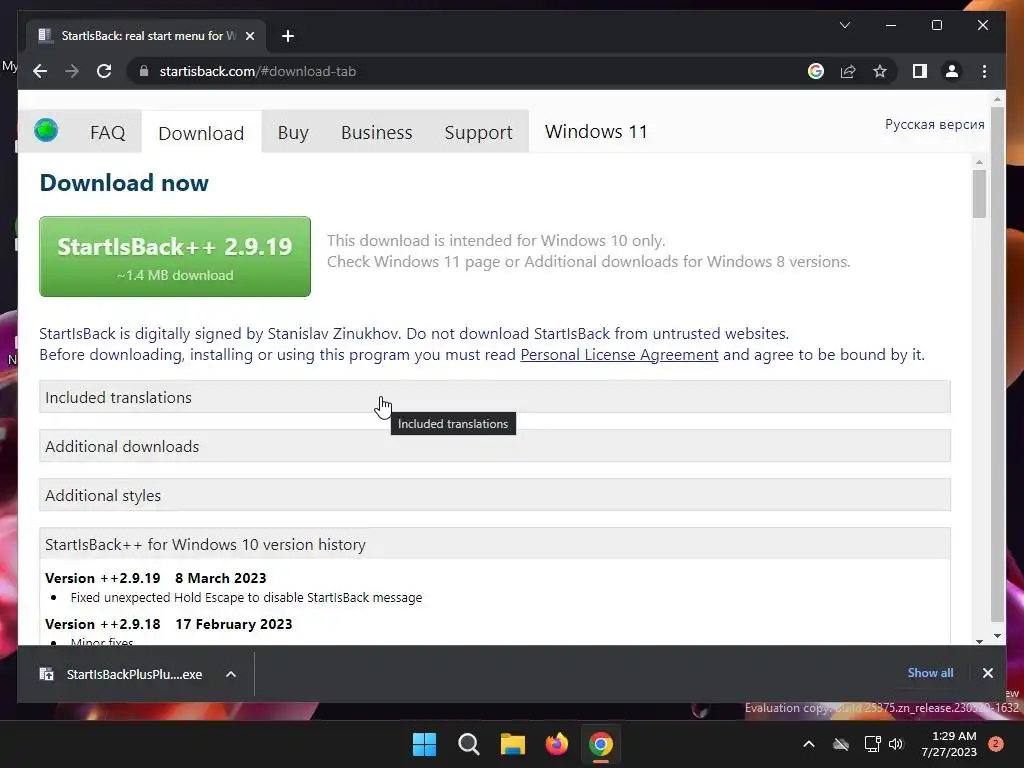This screenshot has width=1024, height=768.
Task: Select the Download tab
Action: click(201, 133)
